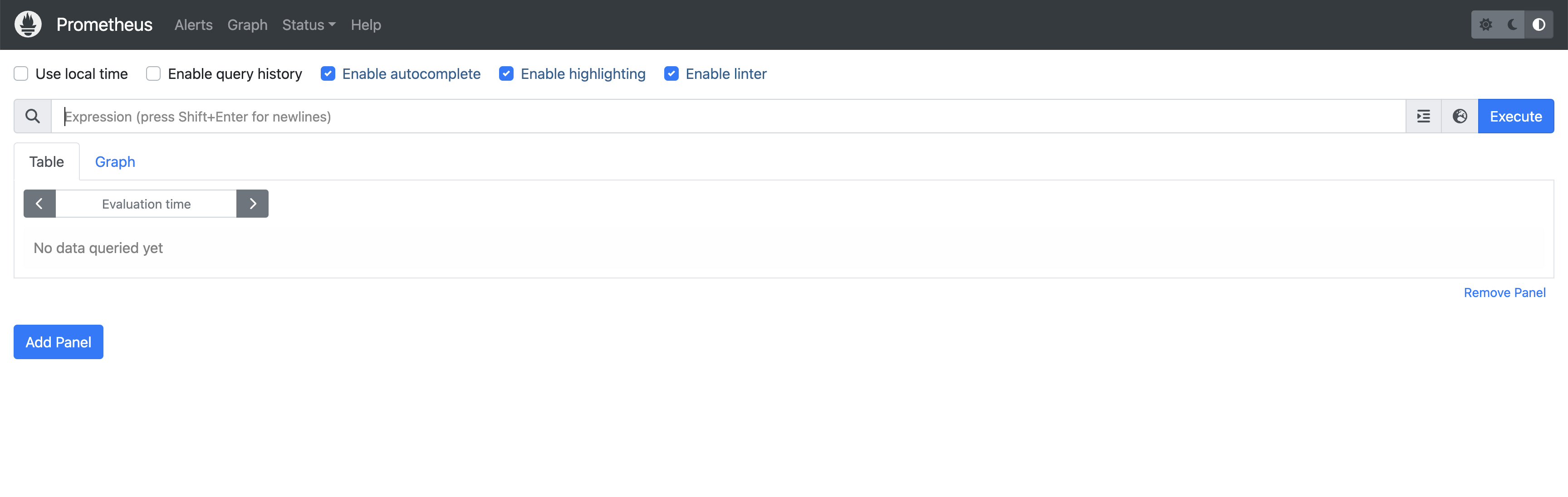
Task: Uncheck Enable highlighting option
Action: tap(506, 73)
